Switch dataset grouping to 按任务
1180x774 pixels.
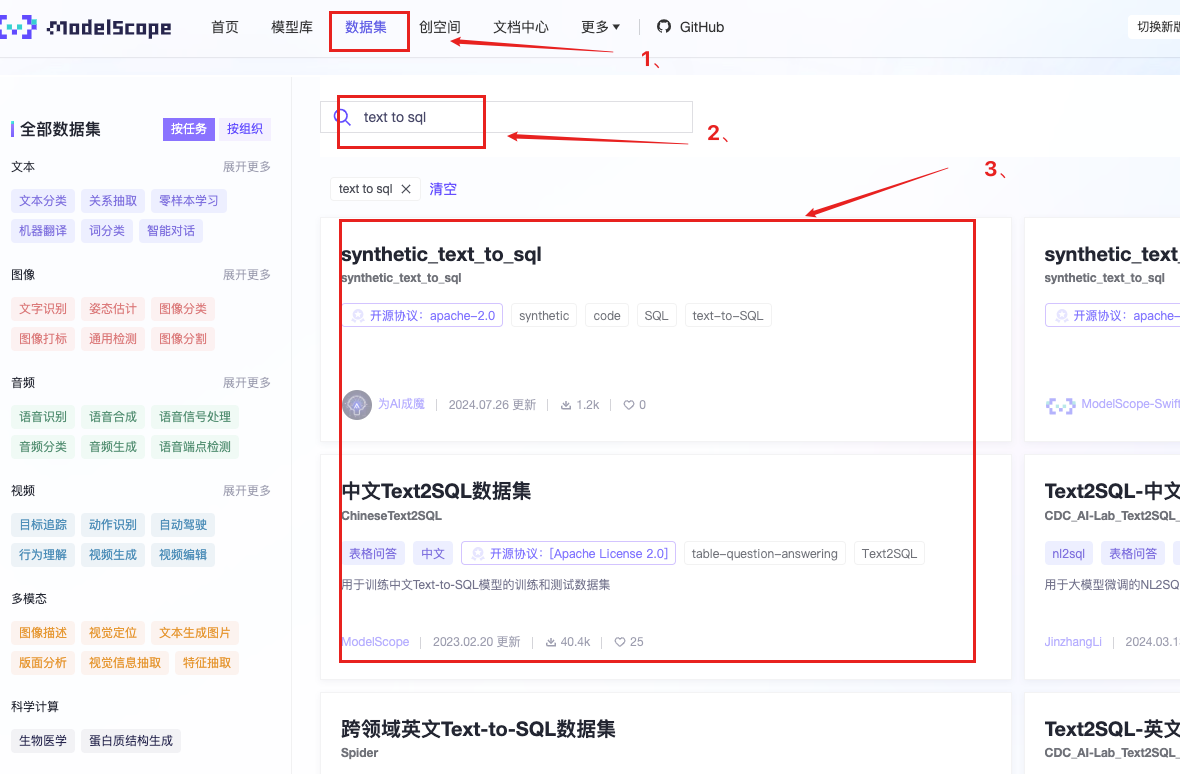188,129
